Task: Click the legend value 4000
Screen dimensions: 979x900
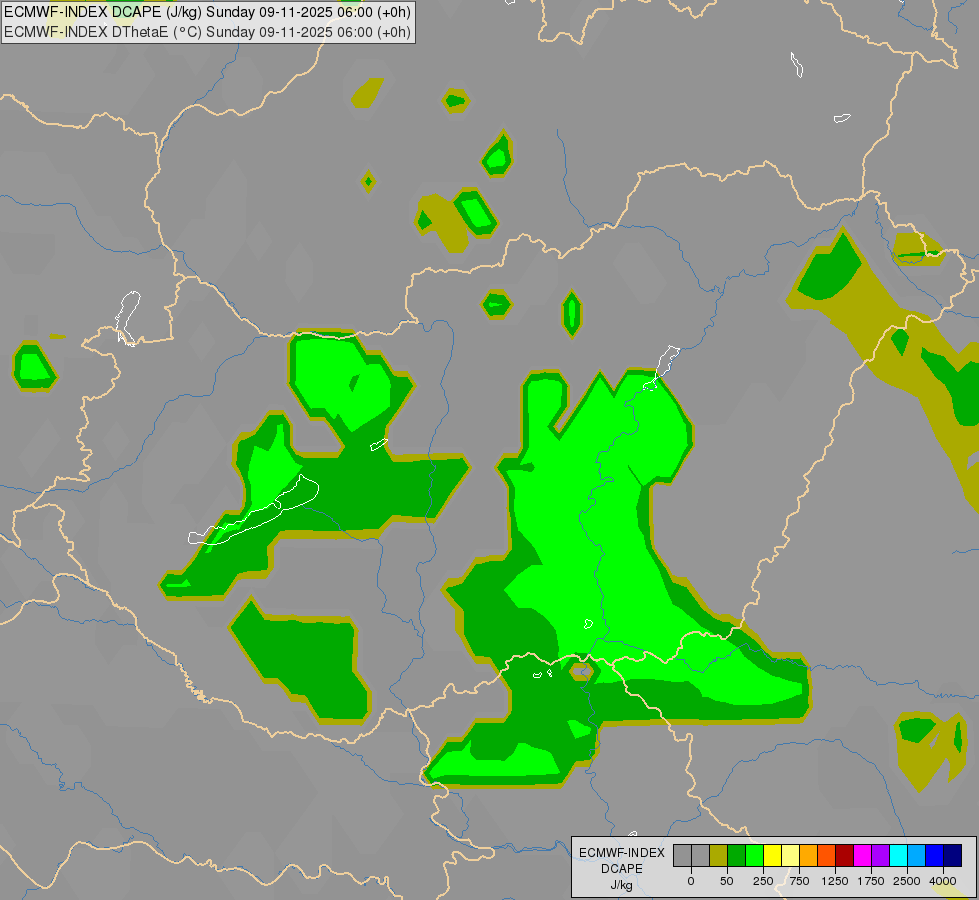Action: pyautogui.click(x=943, y=881)
